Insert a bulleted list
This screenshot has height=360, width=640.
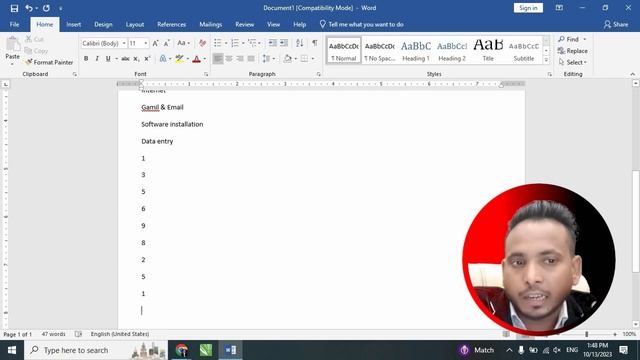coord(218,43)
